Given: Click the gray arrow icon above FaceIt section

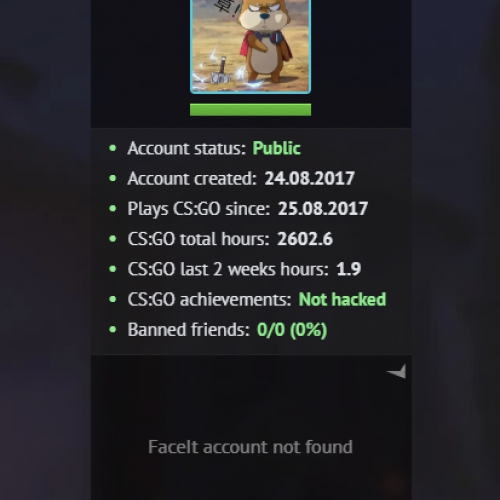Looking at the screenshot, I should [396, 371].
